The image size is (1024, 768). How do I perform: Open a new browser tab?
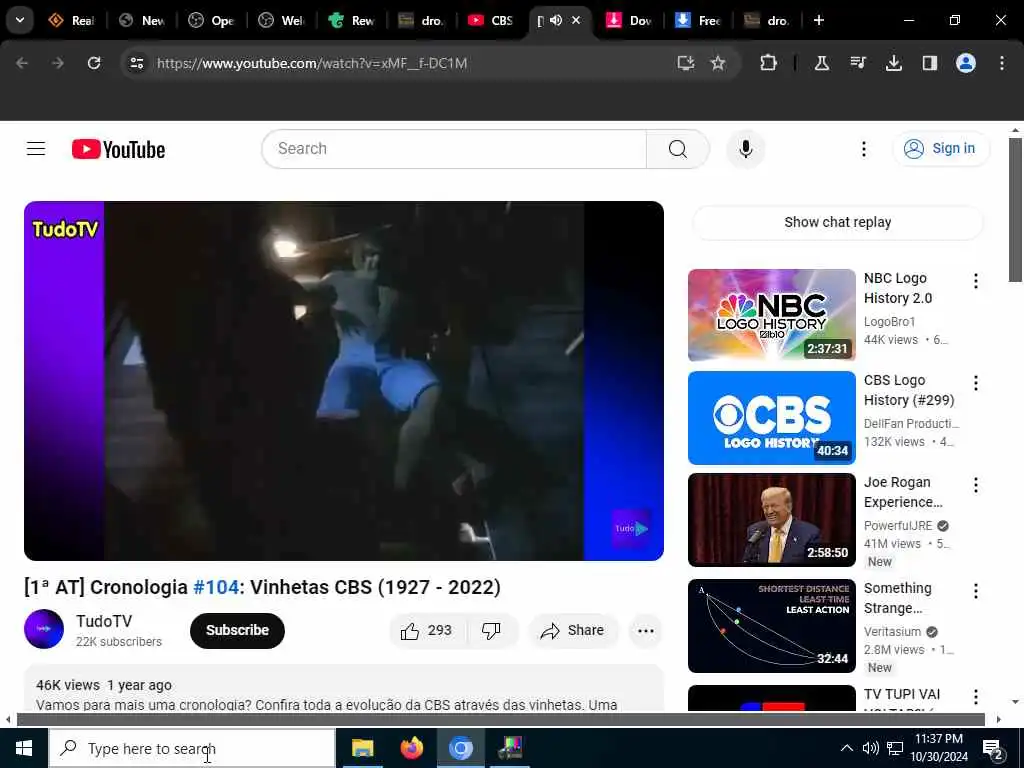tap(818, 20)
